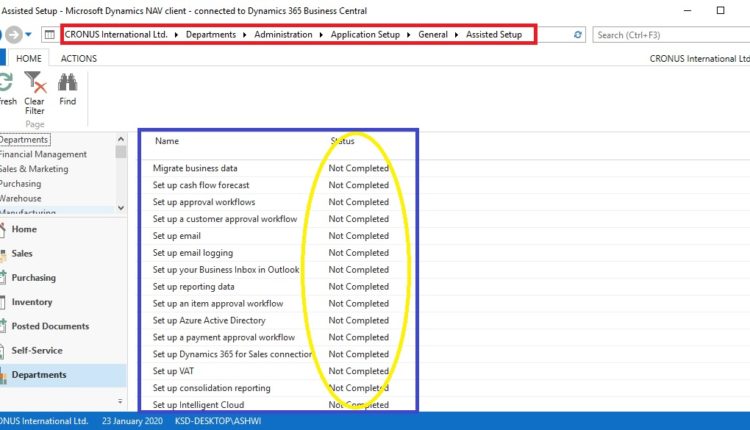Click the page icon left of address bar
Image resolution: width=750 pixels, height=430 pixels.
pos(50,35)
